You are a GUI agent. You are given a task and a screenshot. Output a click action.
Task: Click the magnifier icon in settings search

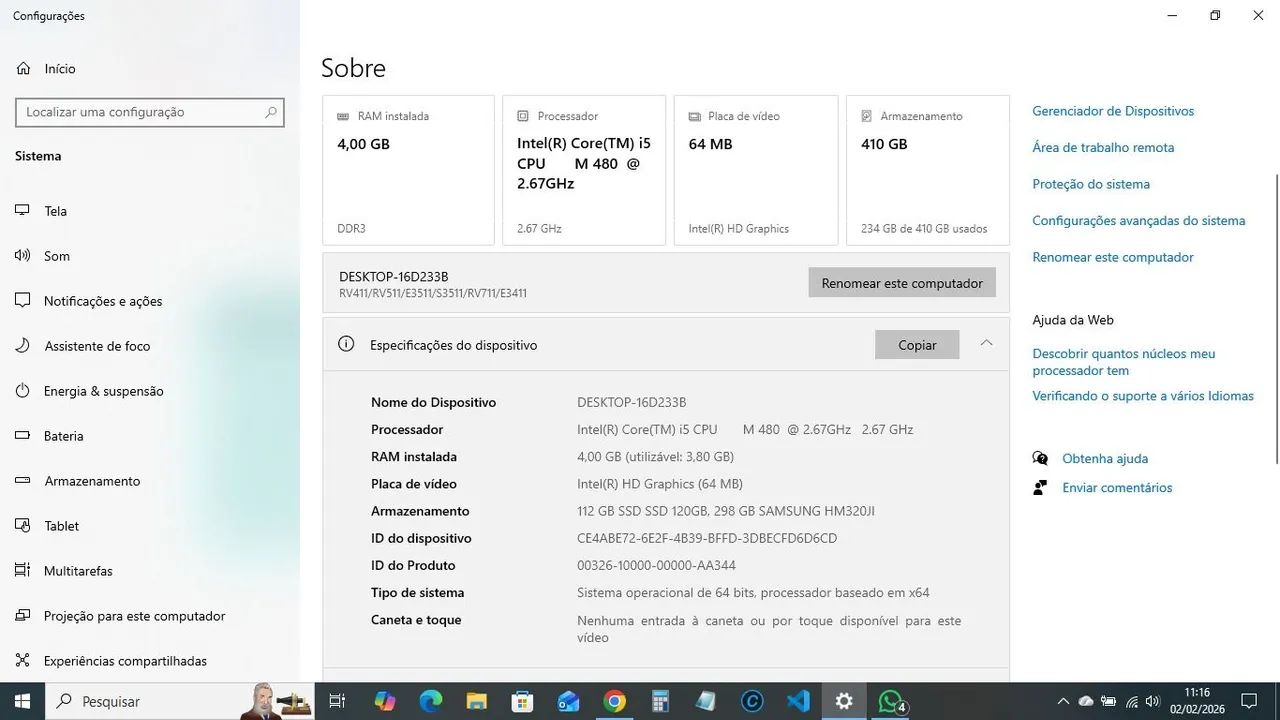(270, 112)
